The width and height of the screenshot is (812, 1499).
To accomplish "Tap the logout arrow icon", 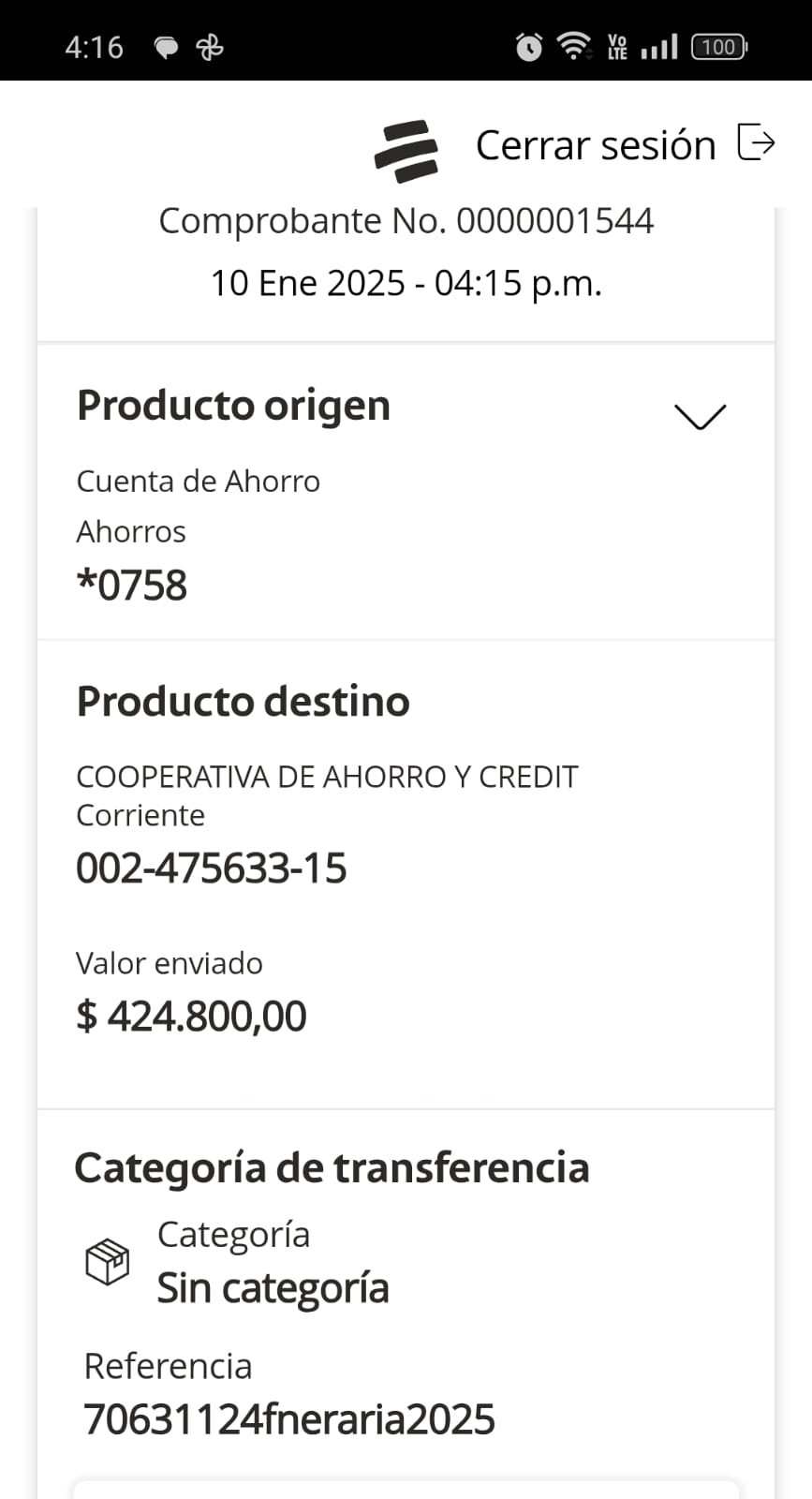I will pos(756,142).
